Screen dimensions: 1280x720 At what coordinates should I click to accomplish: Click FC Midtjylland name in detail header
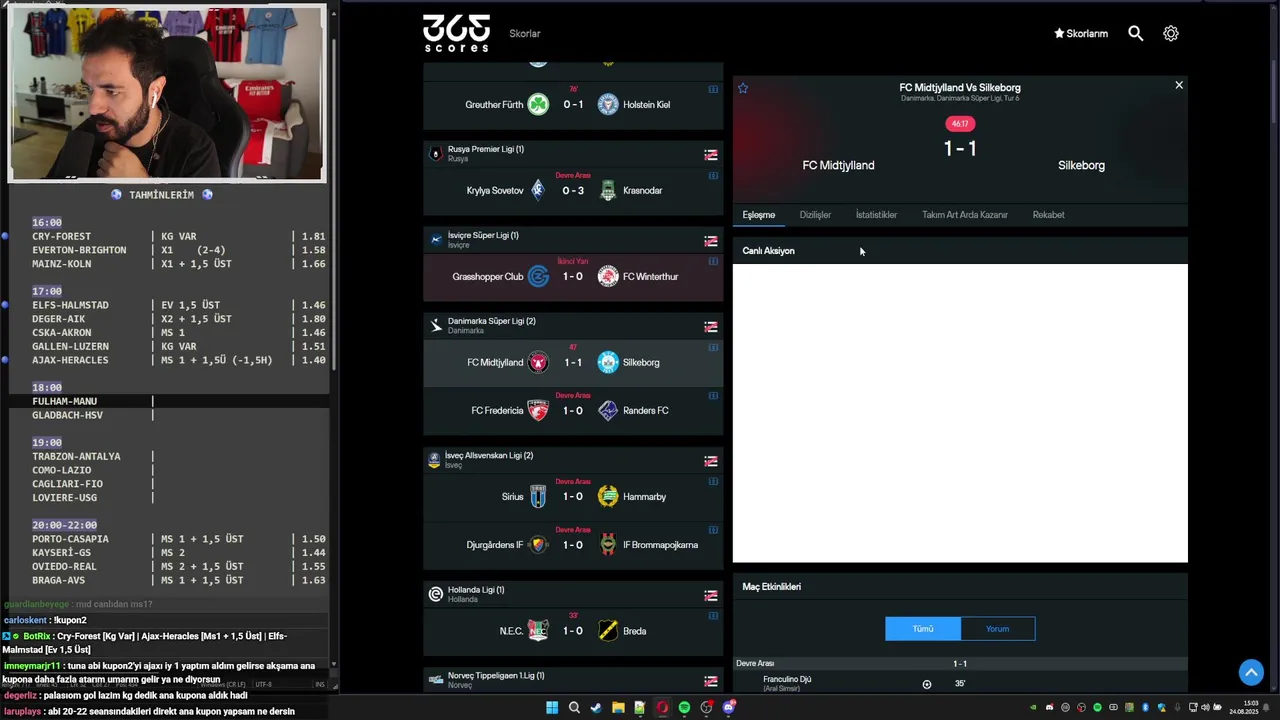pyautogui.click(x=838, y=165)
